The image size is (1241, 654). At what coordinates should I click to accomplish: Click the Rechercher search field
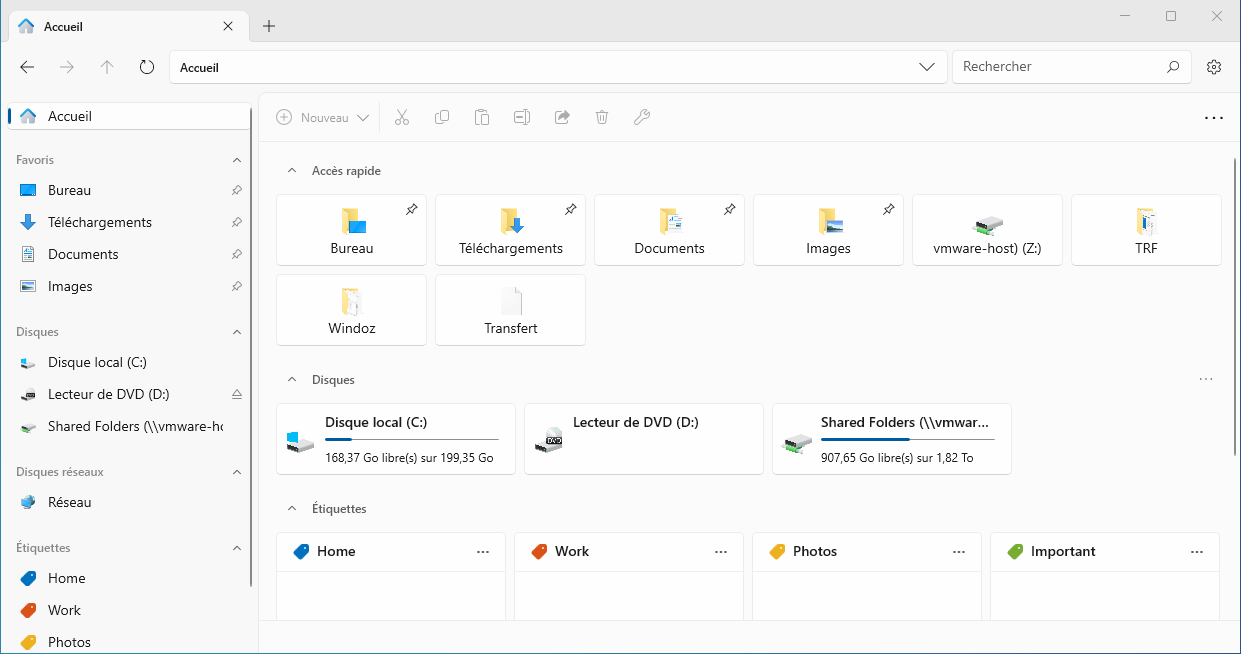[1060, 67]
